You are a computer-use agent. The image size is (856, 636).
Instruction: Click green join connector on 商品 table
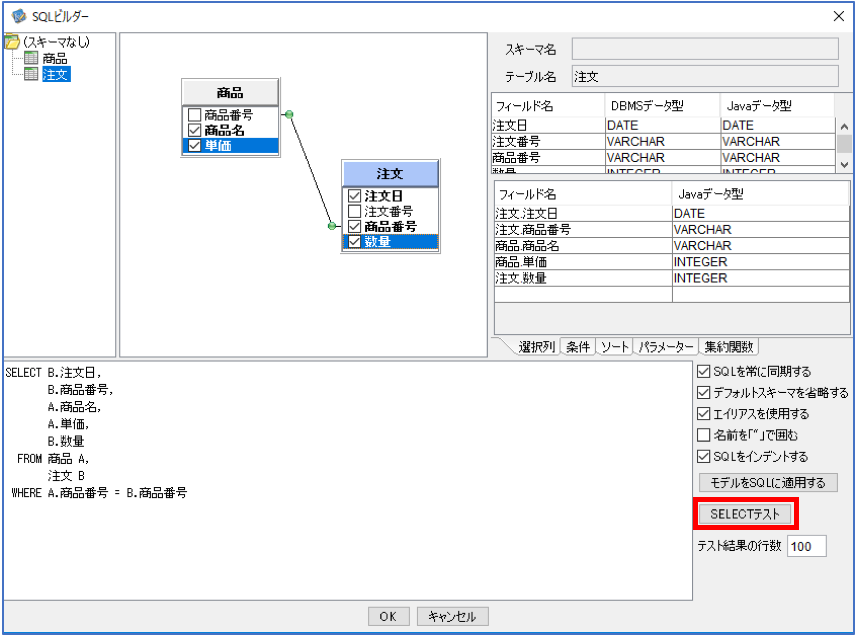[289, 114]
